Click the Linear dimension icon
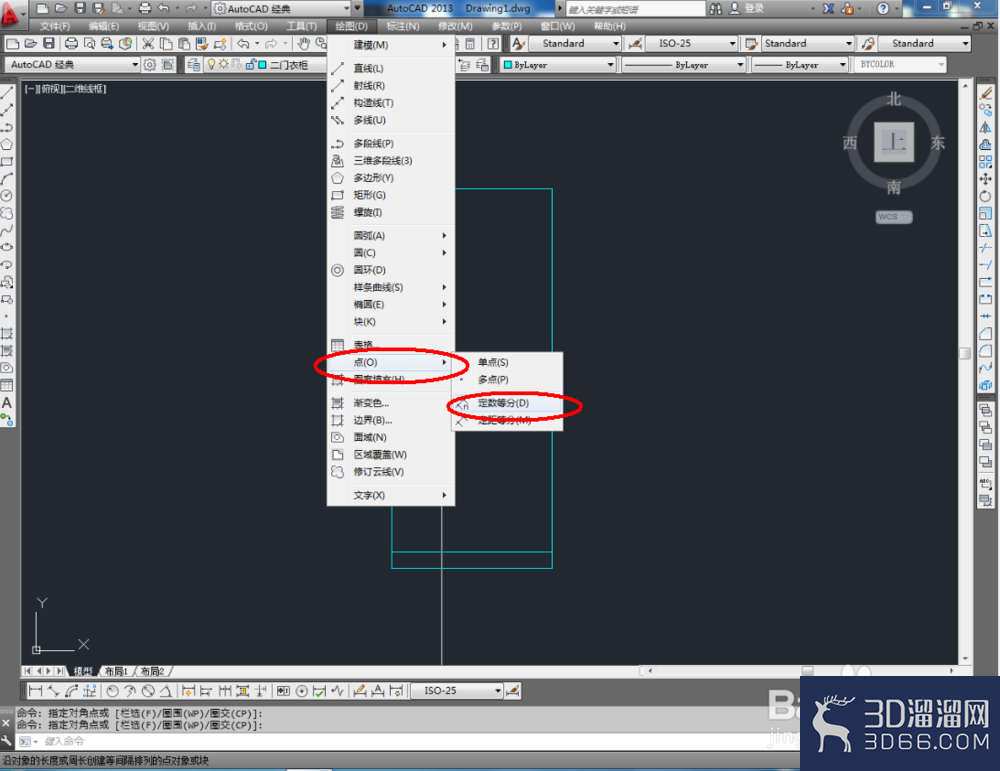This screenshot has height=771, width=1000. [x=36, y=691]
